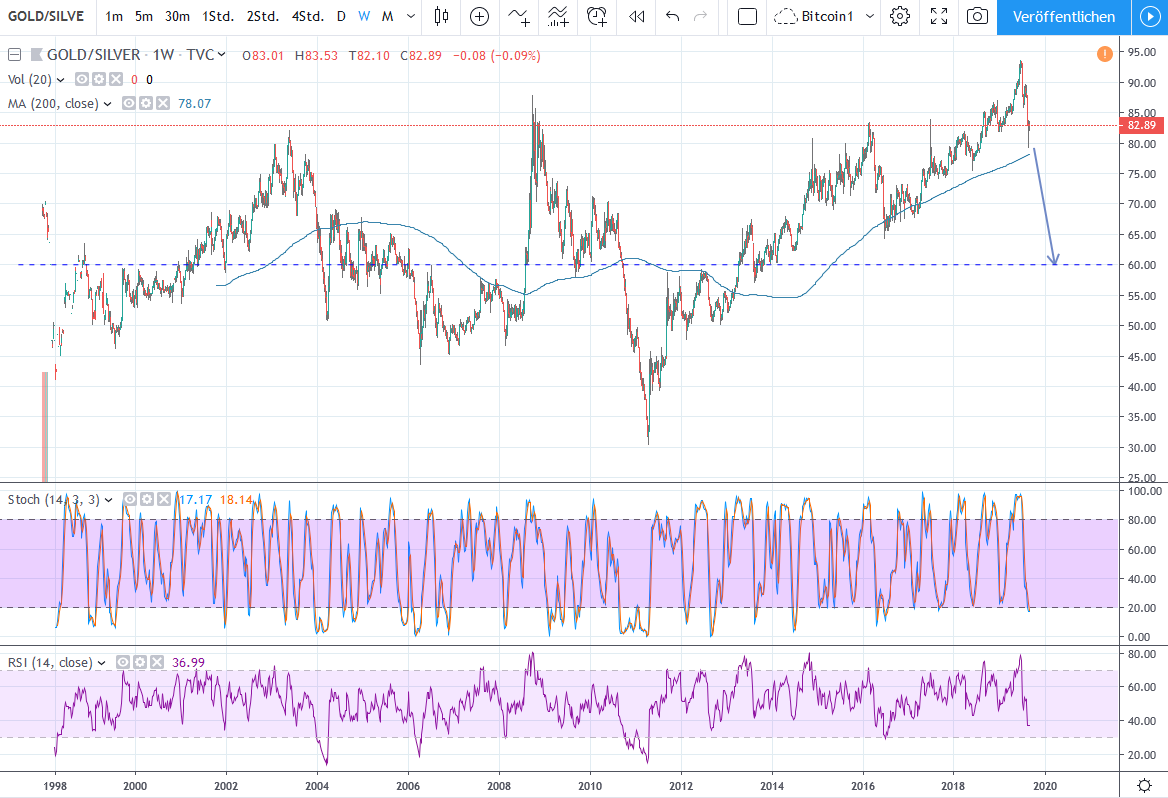Remove the RSI indicator

coord(156,662)
